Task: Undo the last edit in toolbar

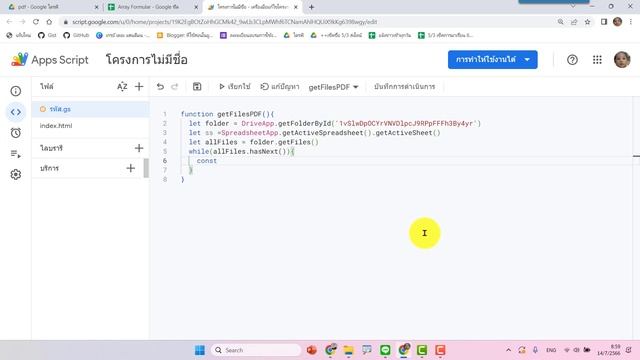Action: 160,87
